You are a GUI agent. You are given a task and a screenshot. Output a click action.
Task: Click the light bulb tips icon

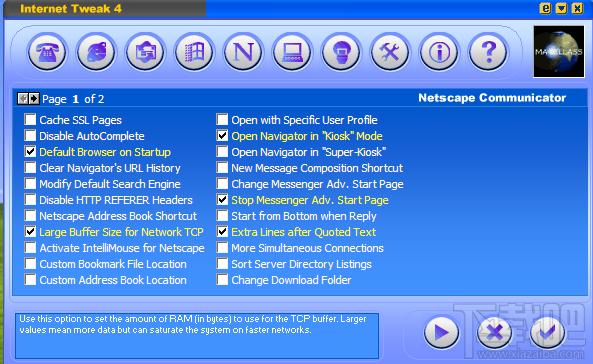click(x=341, y=52)
